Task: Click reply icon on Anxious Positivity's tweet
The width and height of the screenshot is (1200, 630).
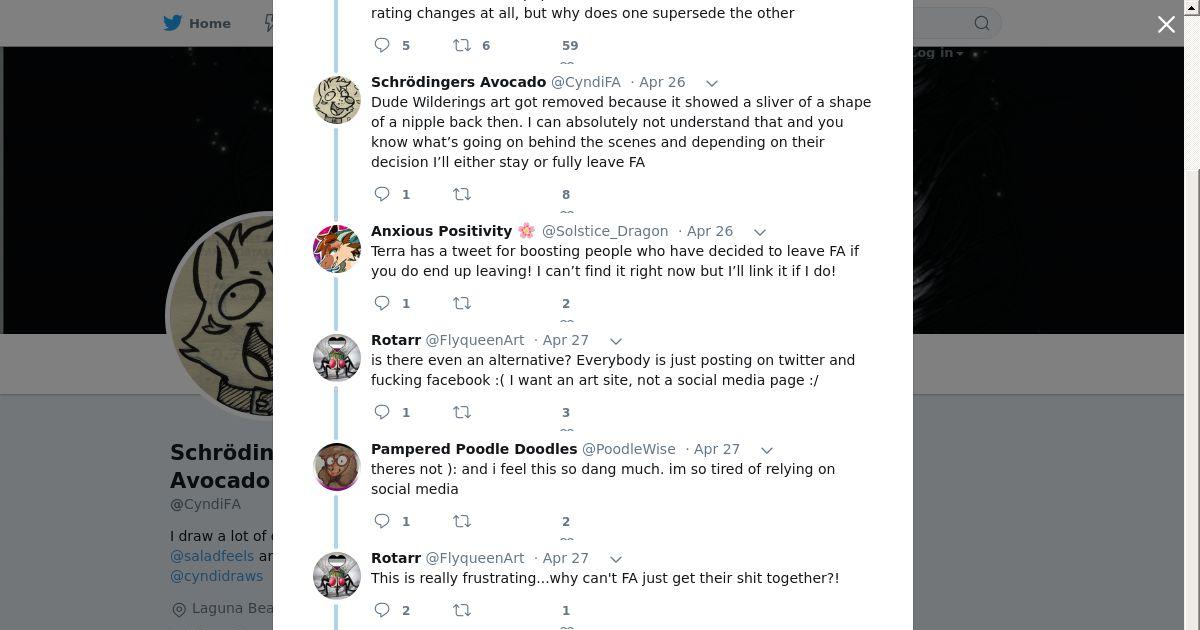Action: tap(382, 303)
